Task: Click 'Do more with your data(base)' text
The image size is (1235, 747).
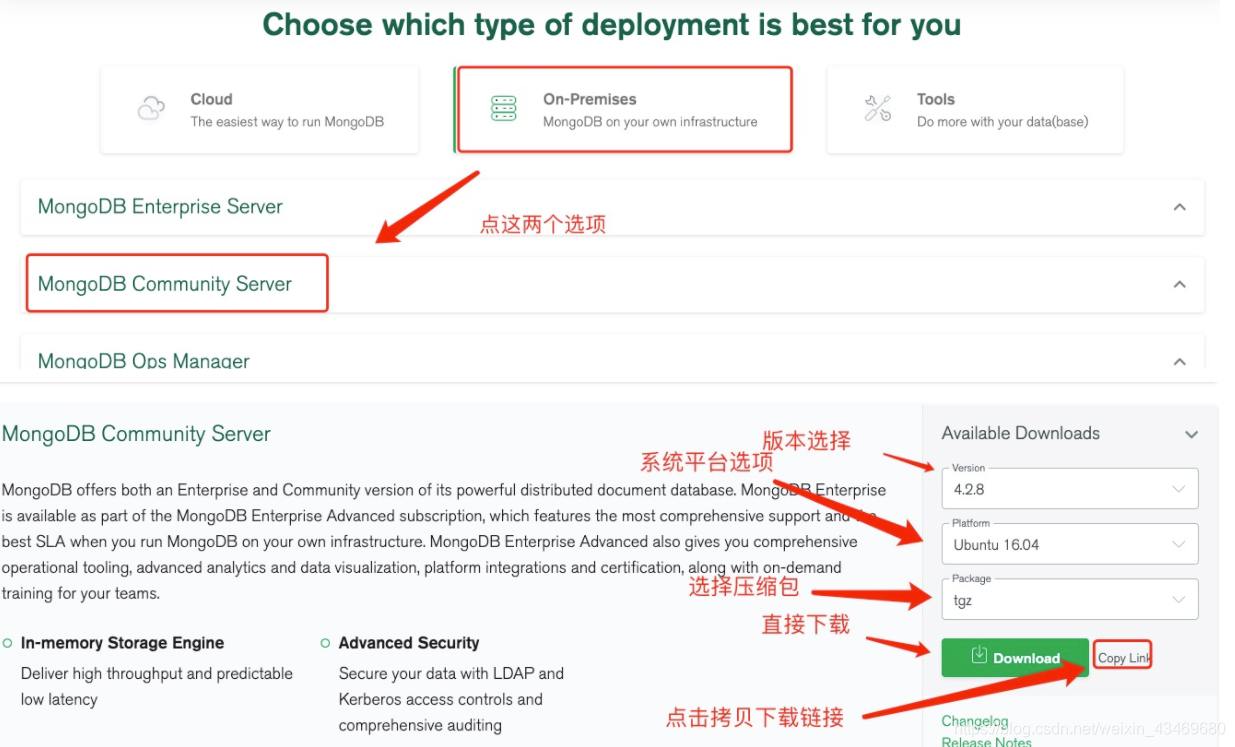Action: 1002,122
